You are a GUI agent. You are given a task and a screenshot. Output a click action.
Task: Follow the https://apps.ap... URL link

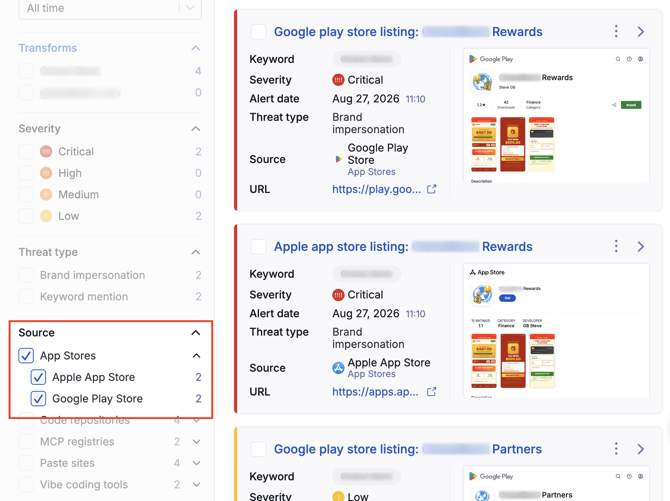click(375, 392)
